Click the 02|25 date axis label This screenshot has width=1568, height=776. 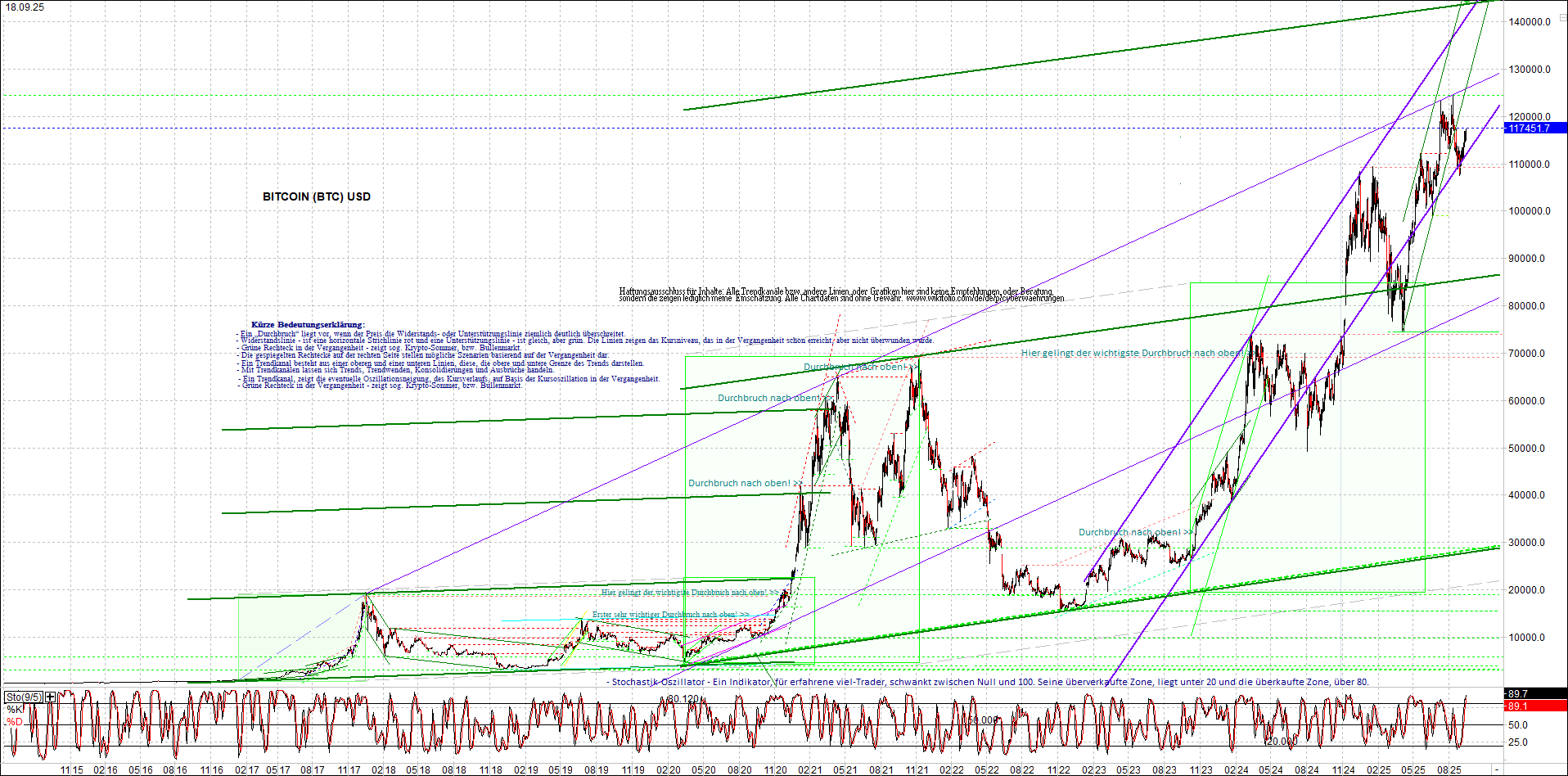1379,770
